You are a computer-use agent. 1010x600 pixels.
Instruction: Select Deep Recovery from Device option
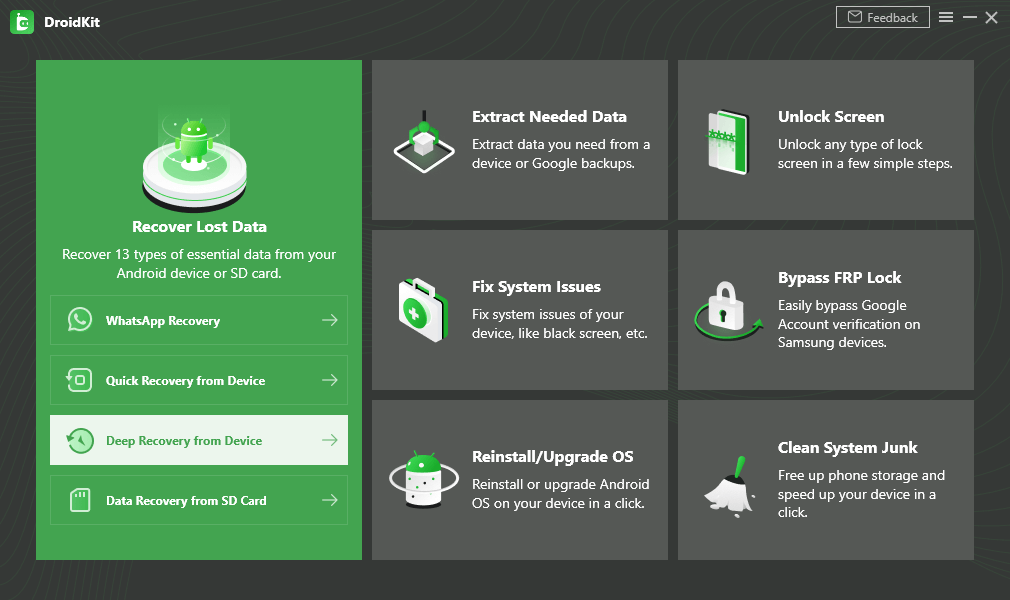point(184,440)
